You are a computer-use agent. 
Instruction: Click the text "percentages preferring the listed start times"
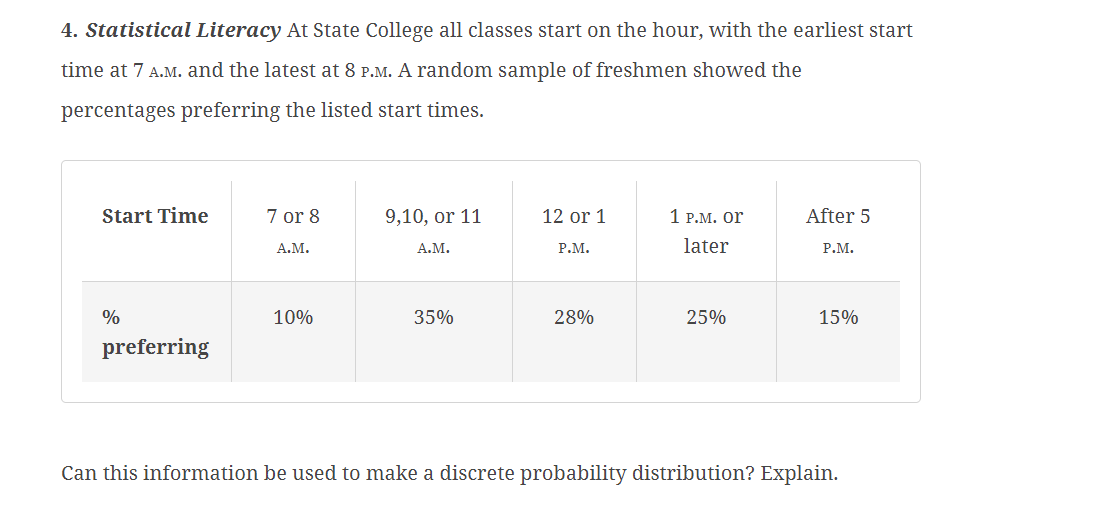pyautogui.click(x=271, y=111)
